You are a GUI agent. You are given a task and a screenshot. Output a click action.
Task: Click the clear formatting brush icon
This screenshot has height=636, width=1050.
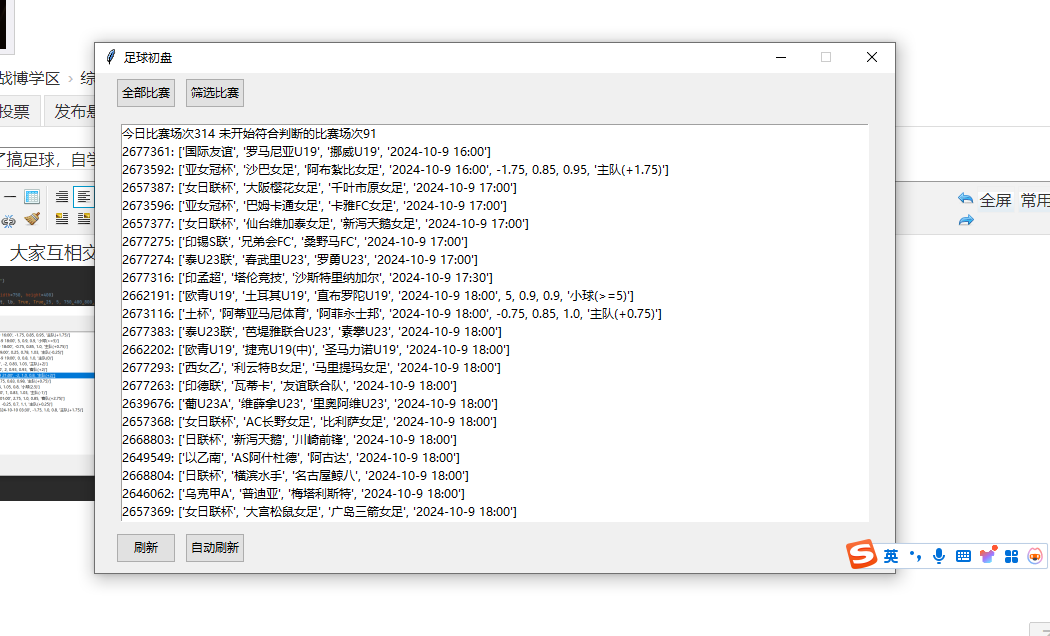32,219
